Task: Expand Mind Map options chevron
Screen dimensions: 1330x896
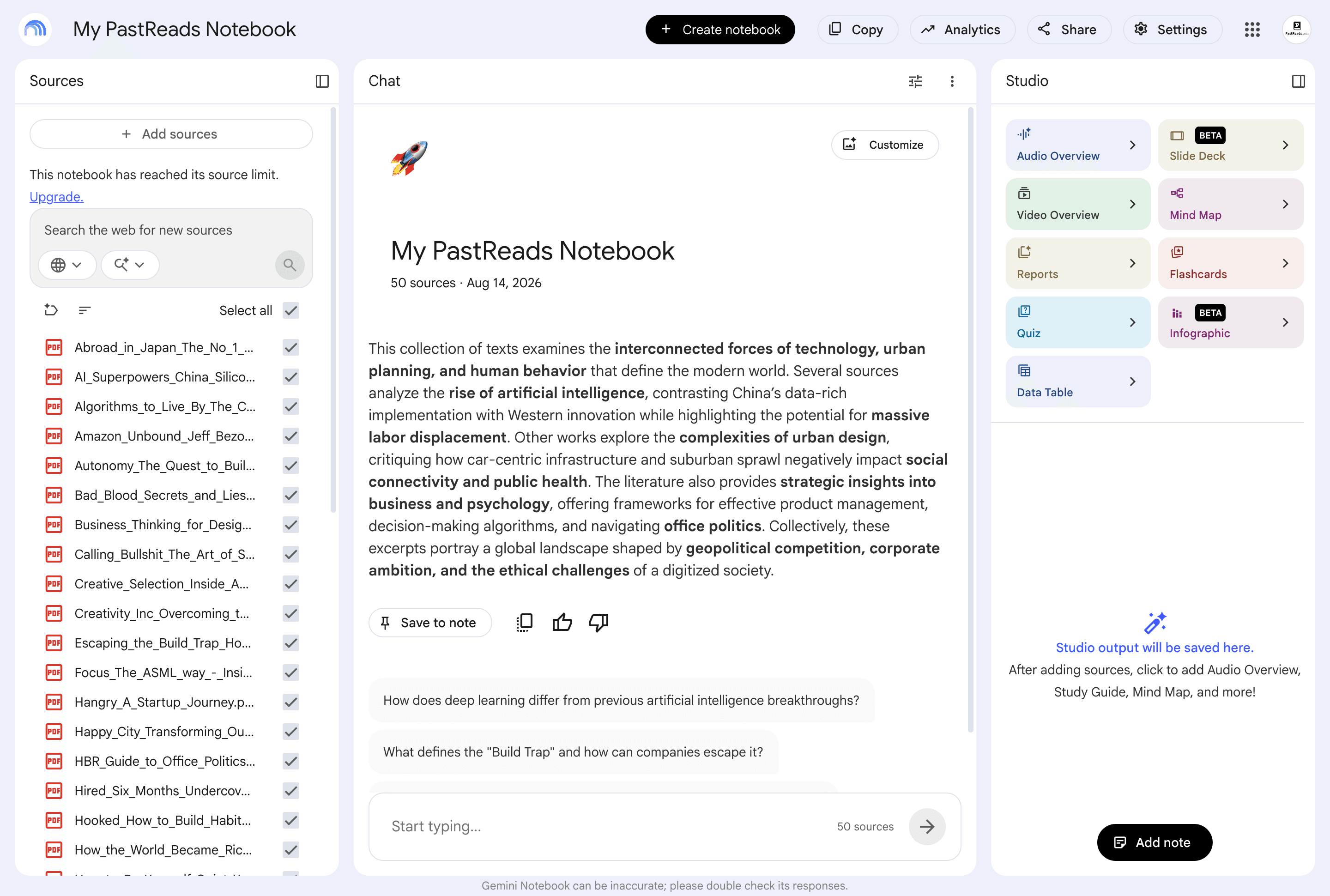Action: tap(1286, 204)
